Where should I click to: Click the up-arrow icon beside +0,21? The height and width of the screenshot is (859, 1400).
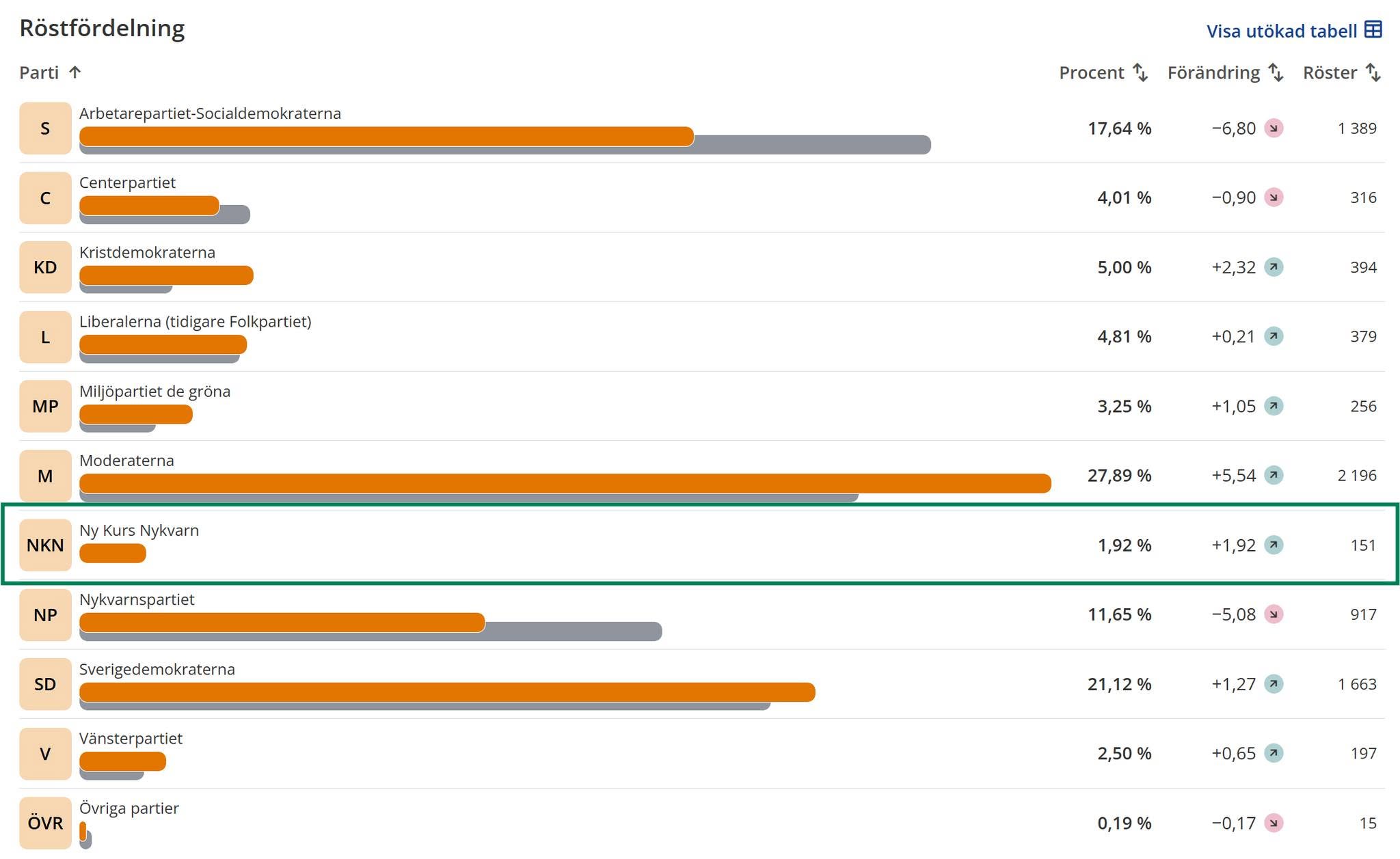(1274, 336)
